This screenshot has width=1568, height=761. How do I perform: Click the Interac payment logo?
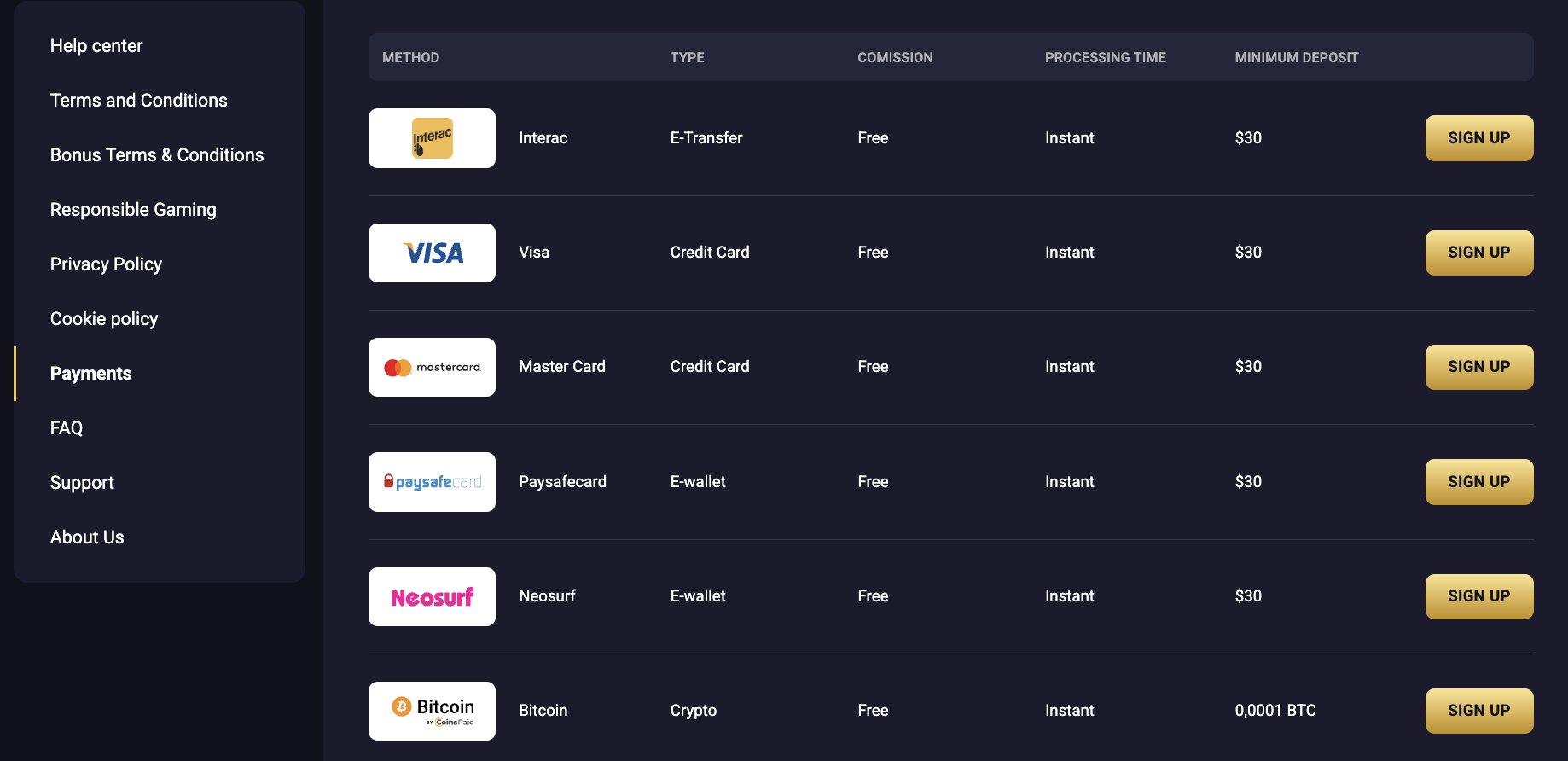pyautogui.click(x=432, y=137)
